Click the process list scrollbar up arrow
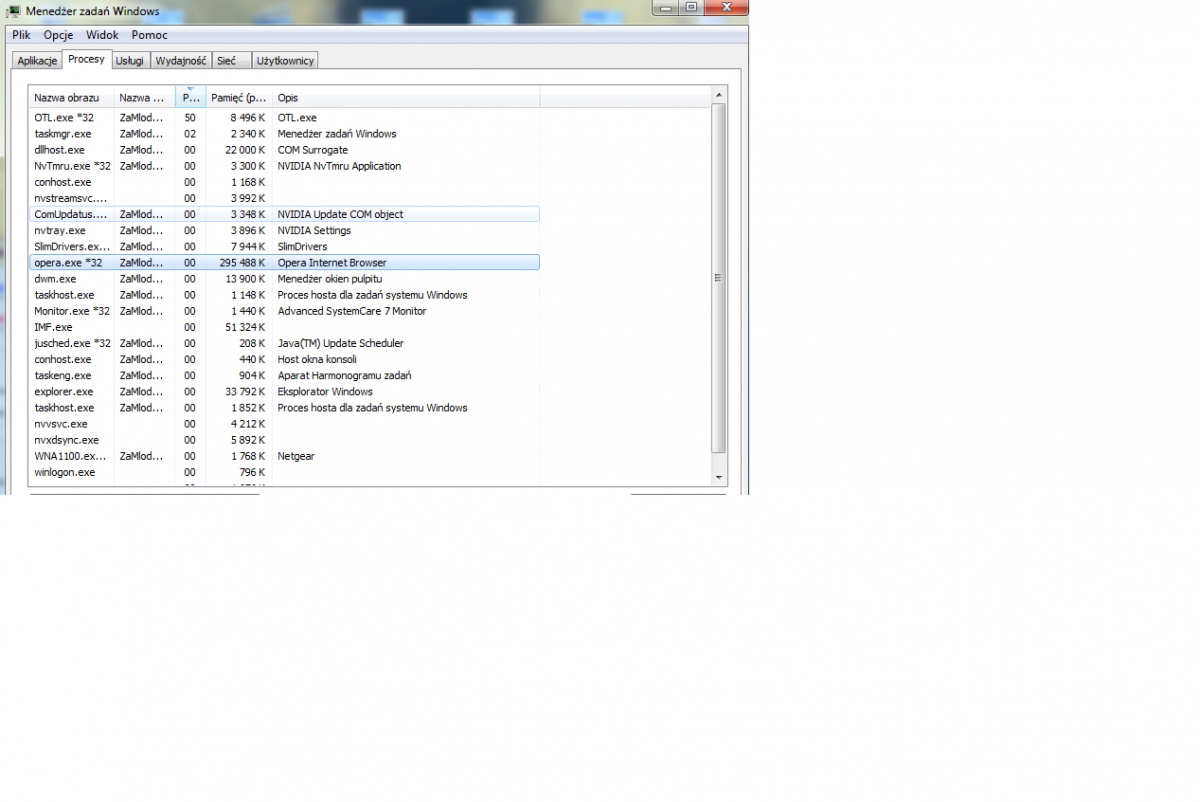The height and width of the screenshot is (802, 1200). click(719, 95)
